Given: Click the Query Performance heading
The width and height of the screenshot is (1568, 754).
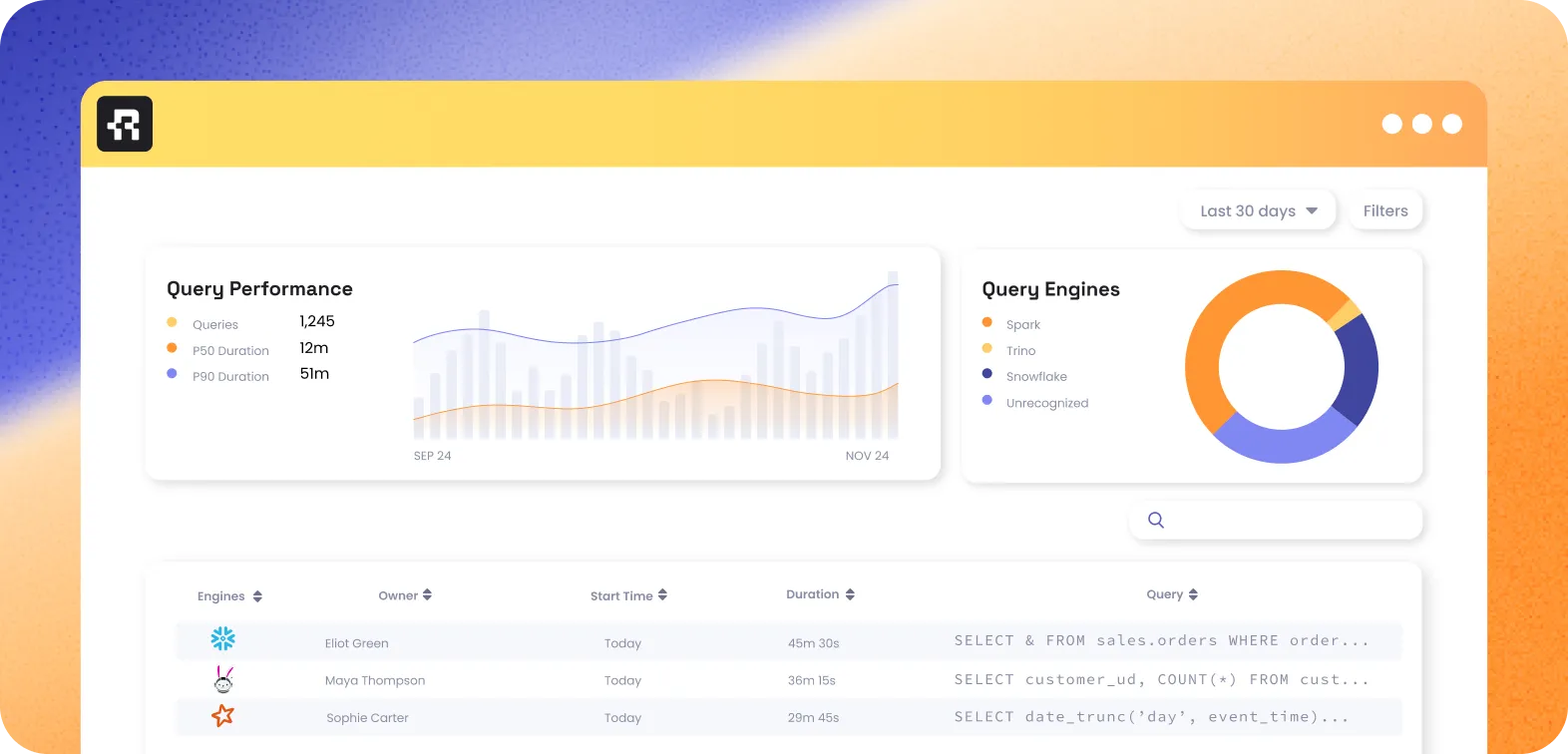Looking at the screenshot, I should [259, 289].
